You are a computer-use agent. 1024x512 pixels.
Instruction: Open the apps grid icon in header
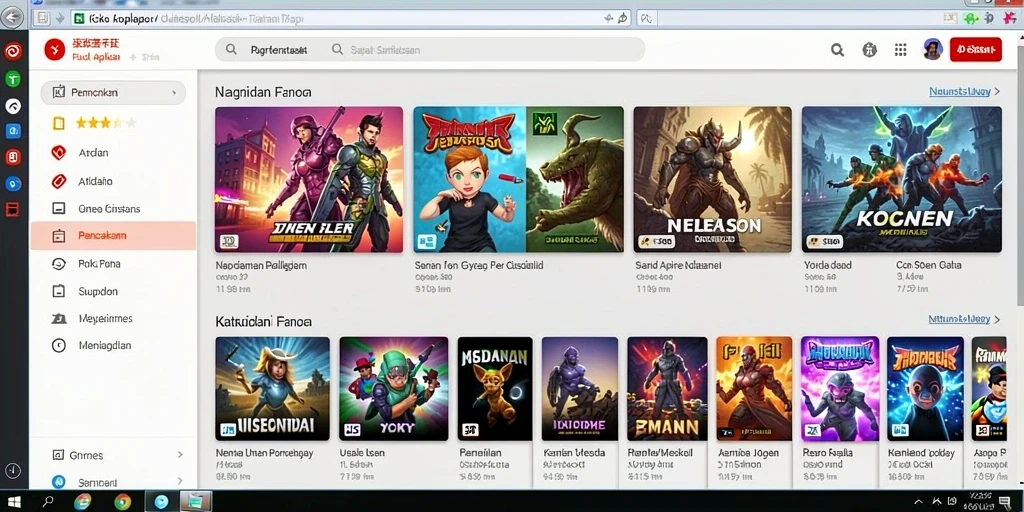coord(901,50)
